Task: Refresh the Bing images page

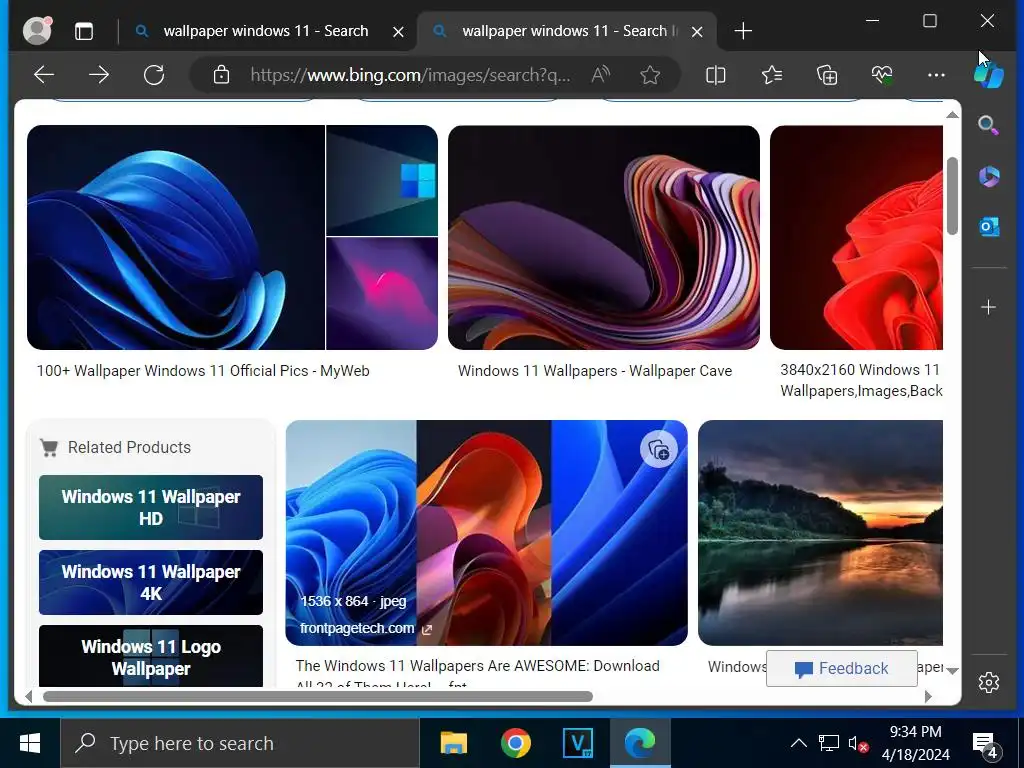Action: click(x=154, y=75)
